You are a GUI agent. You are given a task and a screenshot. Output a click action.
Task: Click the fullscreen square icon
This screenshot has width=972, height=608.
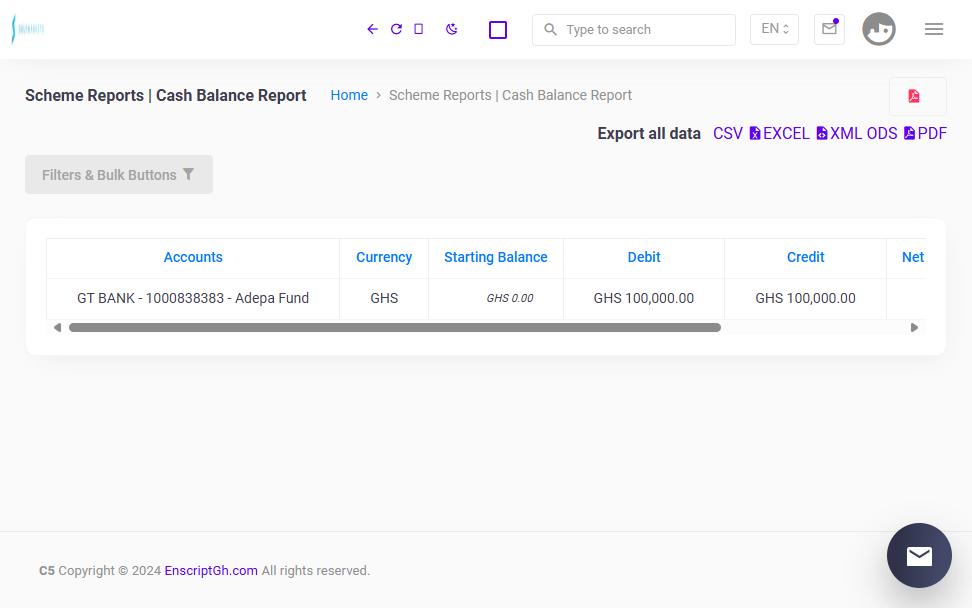pyautogui.click(x=498, y=30)
